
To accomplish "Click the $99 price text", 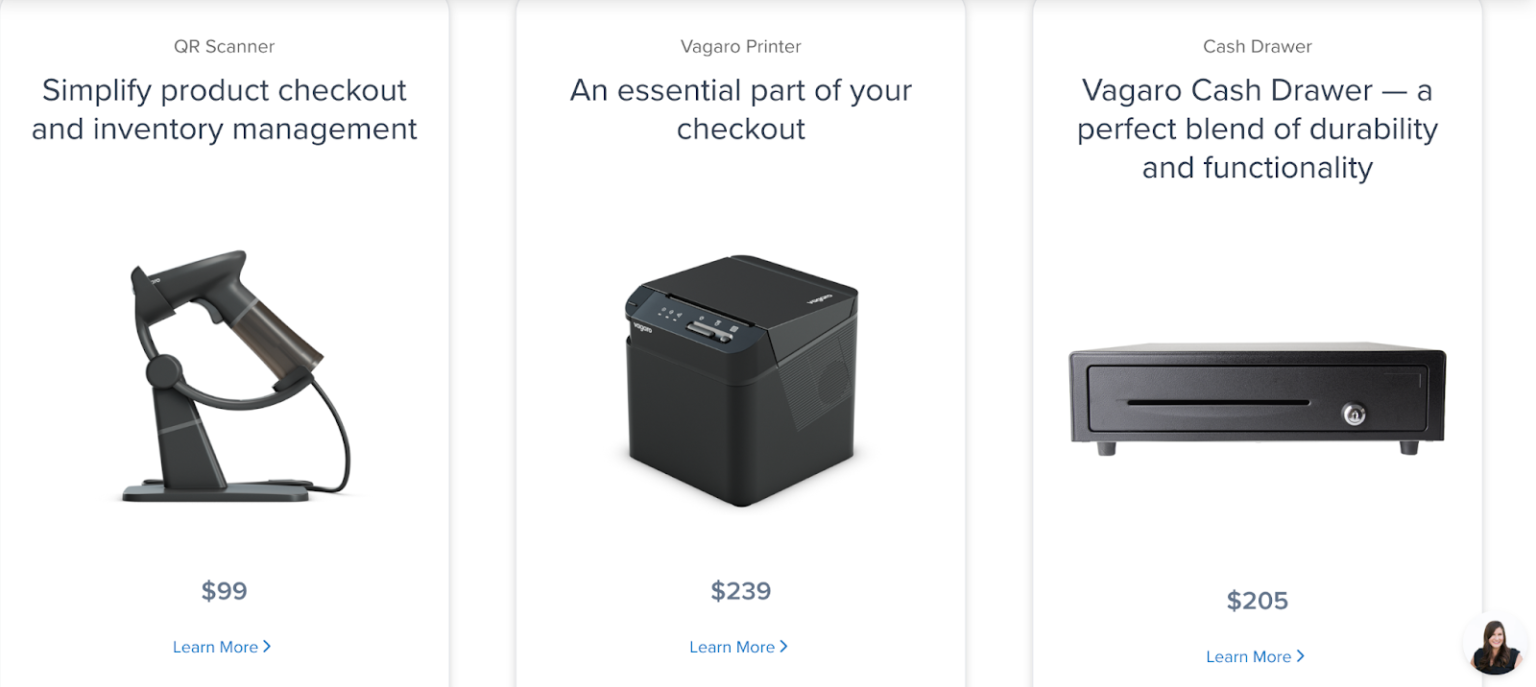I will 223,591.
